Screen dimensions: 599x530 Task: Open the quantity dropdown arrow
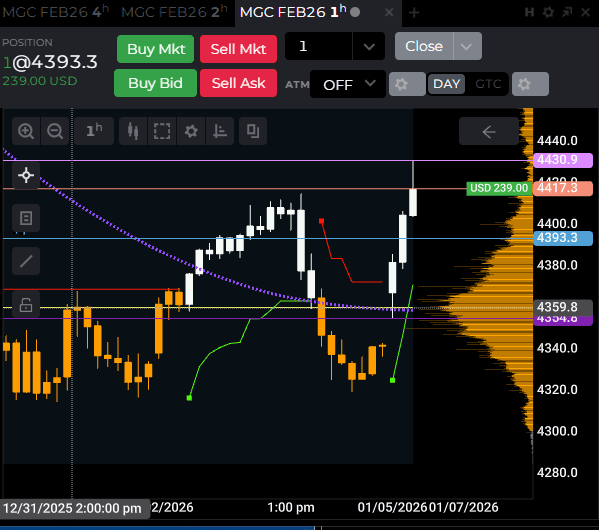point(369,46)
